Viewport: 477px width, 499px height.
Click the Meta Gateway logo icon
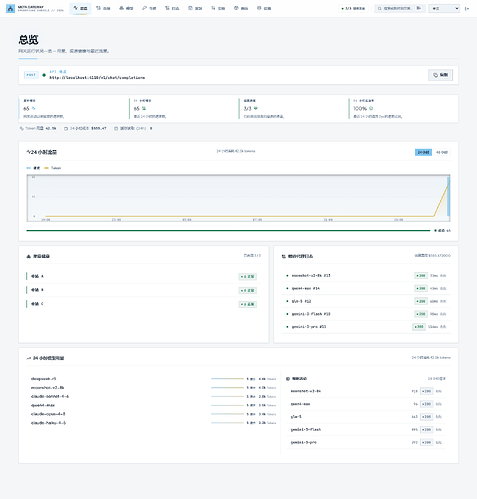[x=10, y=8]
